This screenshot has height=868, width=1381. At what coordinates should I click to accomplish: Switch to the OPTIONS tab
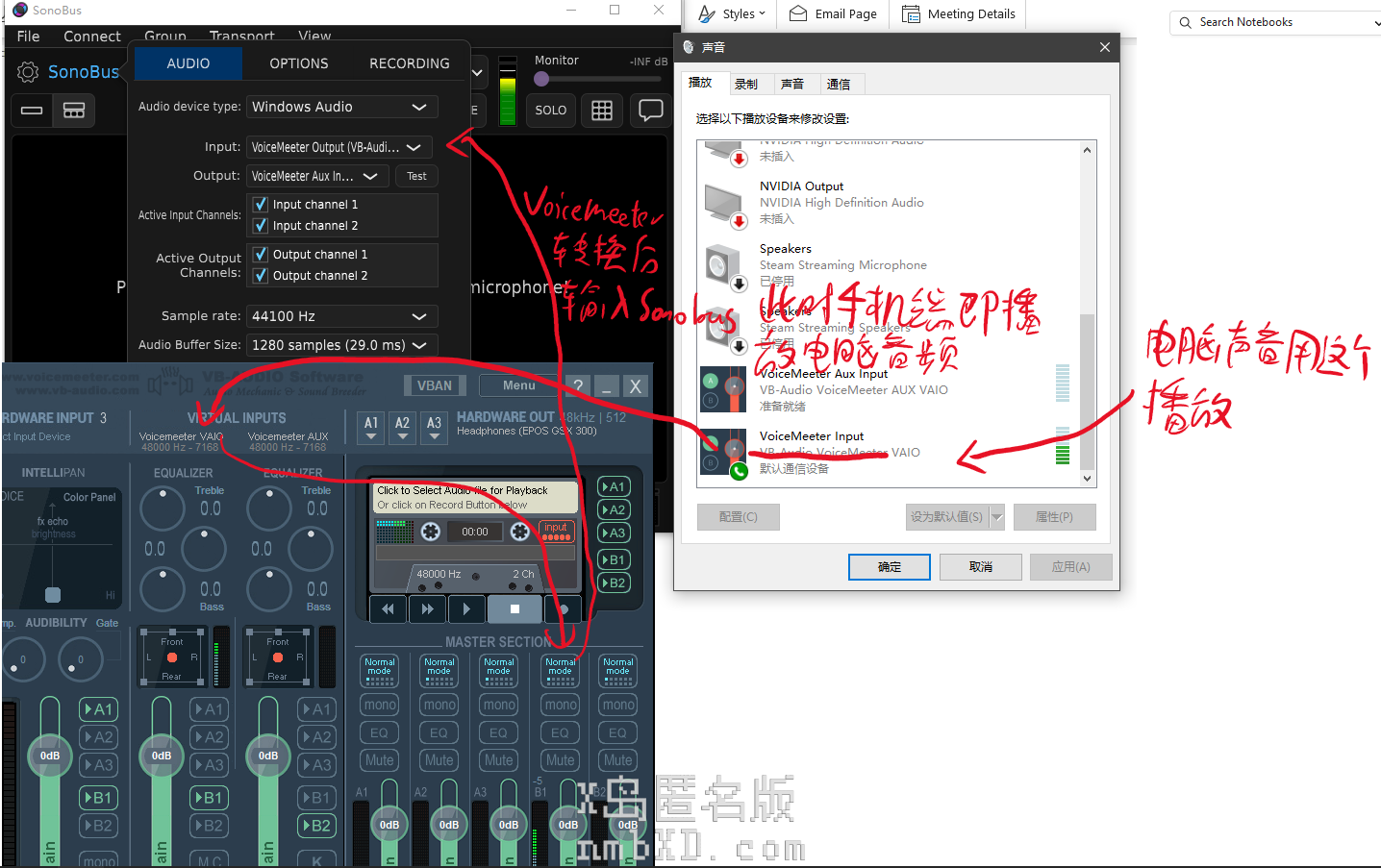click(x=298, y=63)
